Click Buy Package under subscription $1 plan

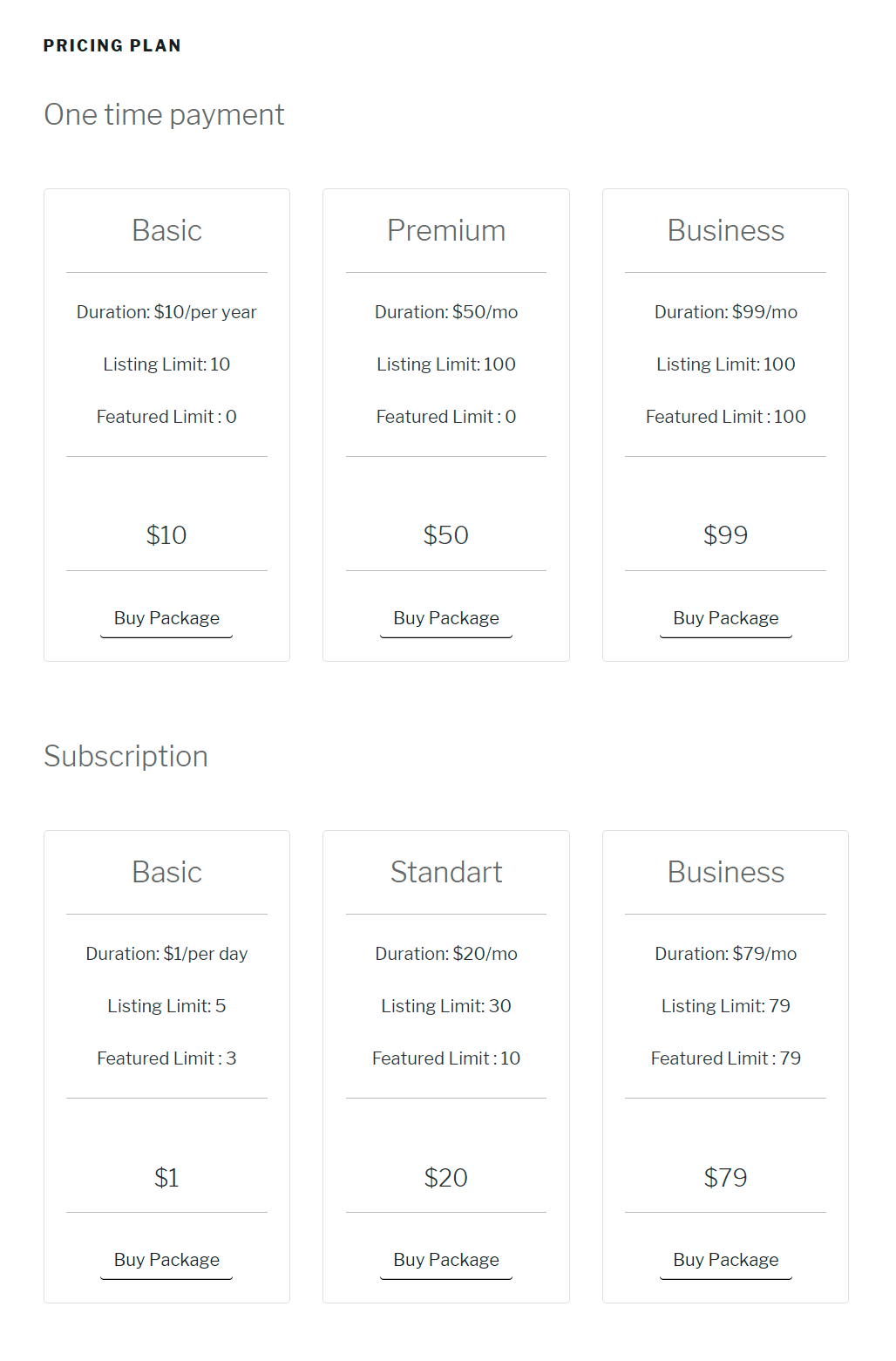pyautogui.click(x=166, y=1260)
